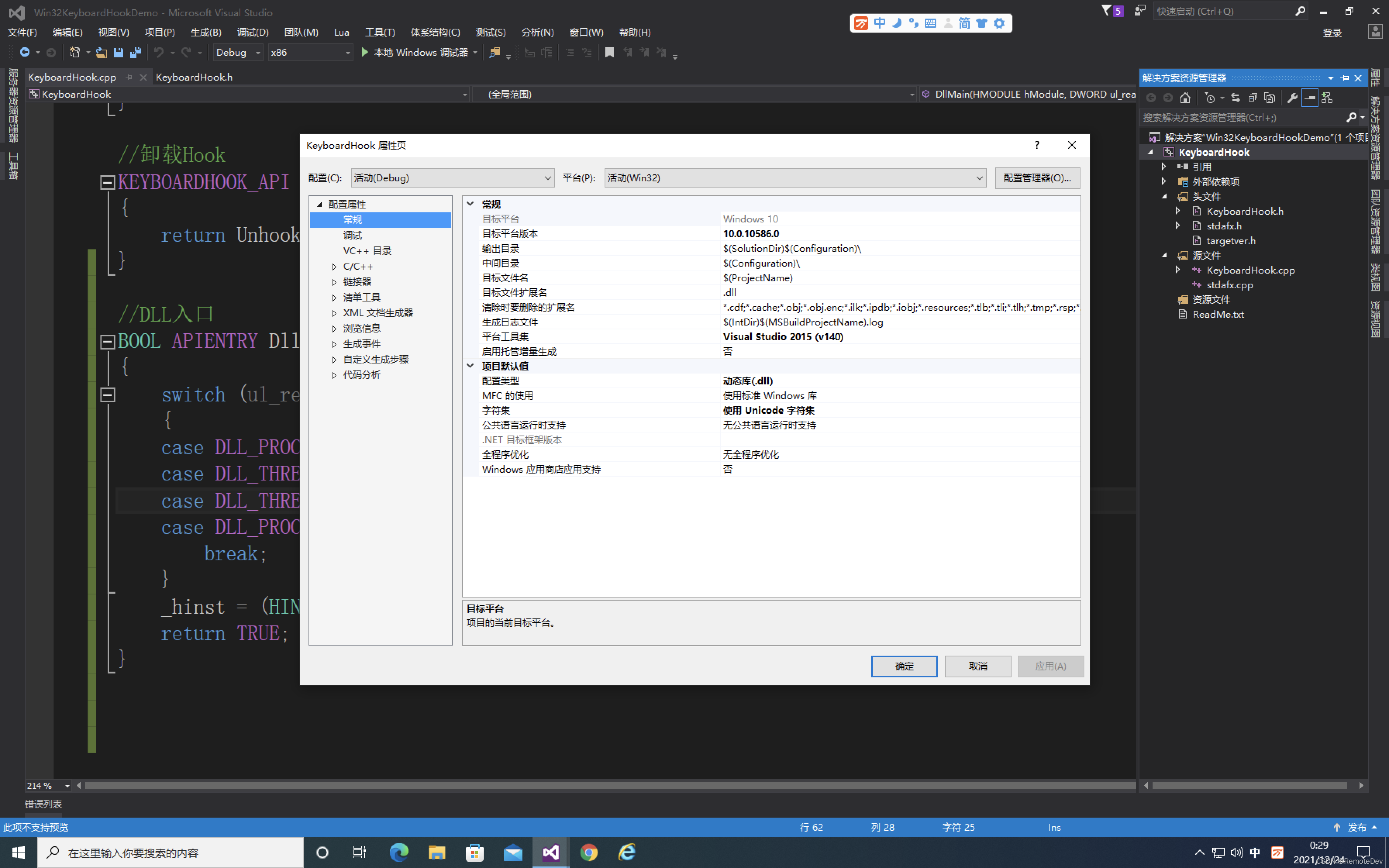Select KeyboardHook.cpp in Solution Explorer
Image resolution: width=1389 pixels, height=868 pixels.
click(1250, 270)
